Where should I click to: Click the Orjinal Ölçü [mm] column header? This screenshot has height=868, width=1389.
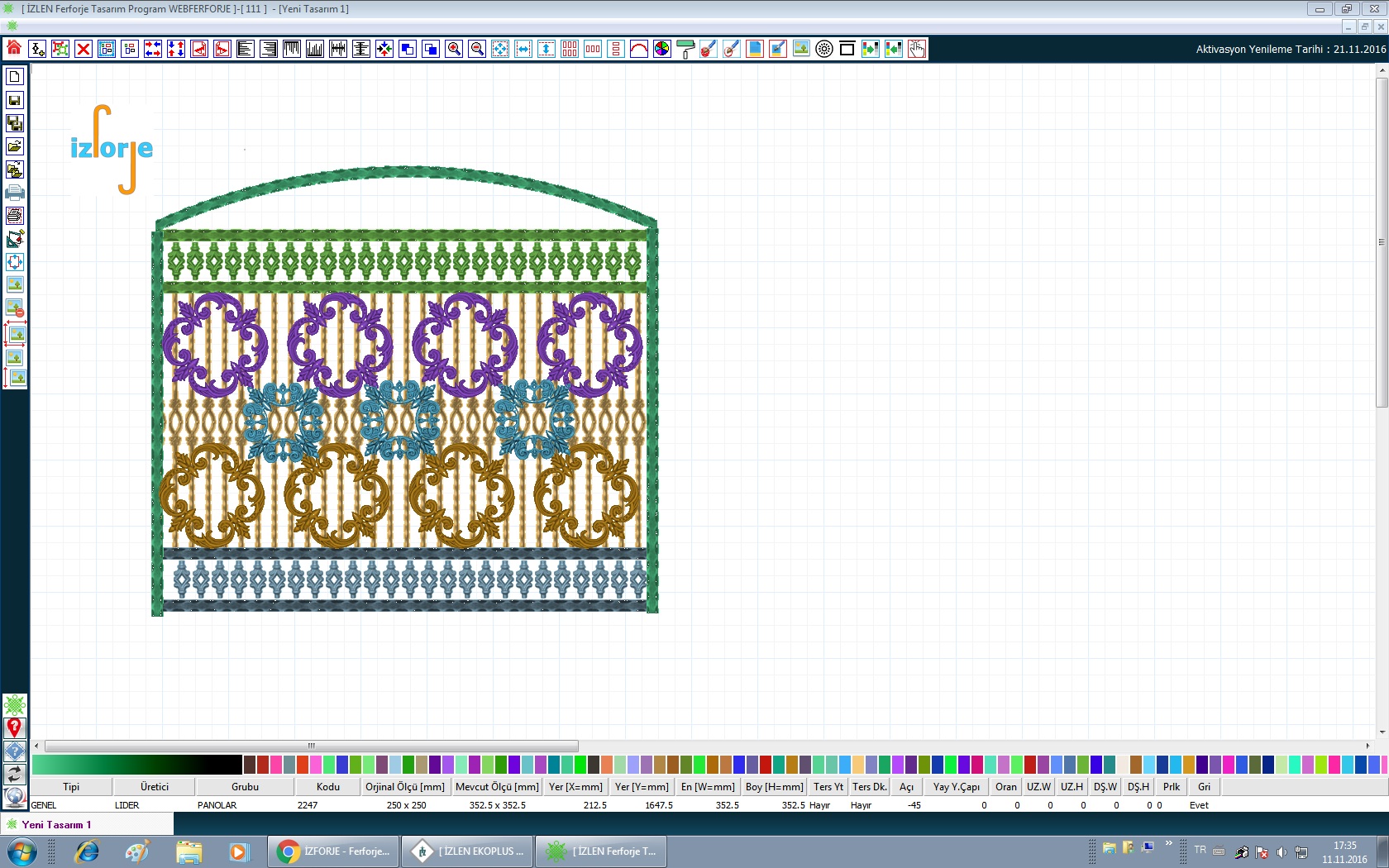[405, 787]
